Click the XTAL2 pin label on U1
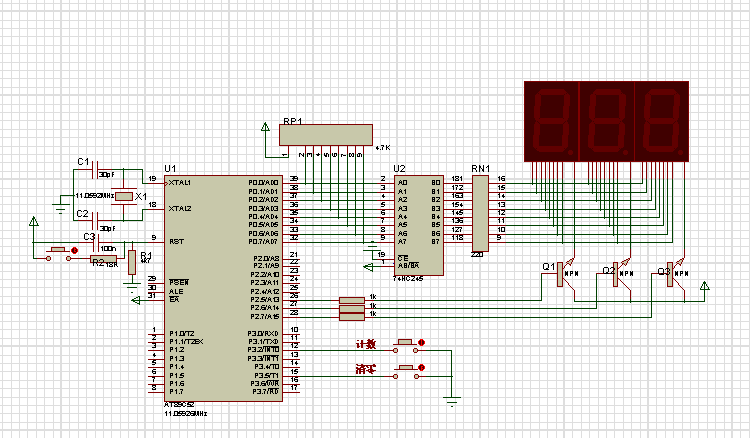750x438 pixels. click(180, 208)
